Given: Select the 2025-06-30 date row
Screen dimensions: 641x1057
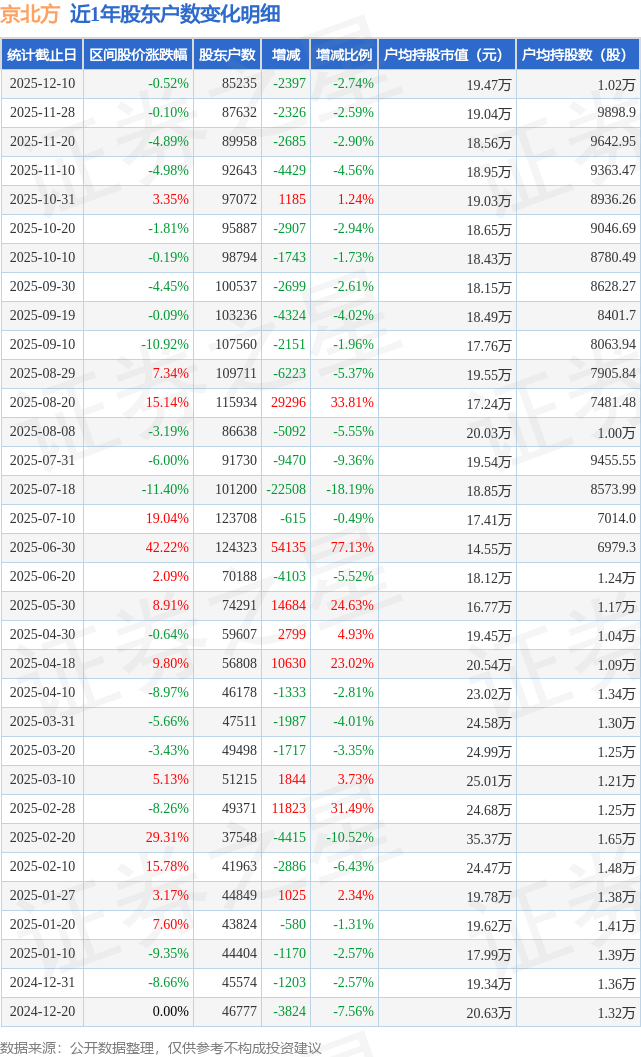Looking at the screenshot, I should [42, 548].
